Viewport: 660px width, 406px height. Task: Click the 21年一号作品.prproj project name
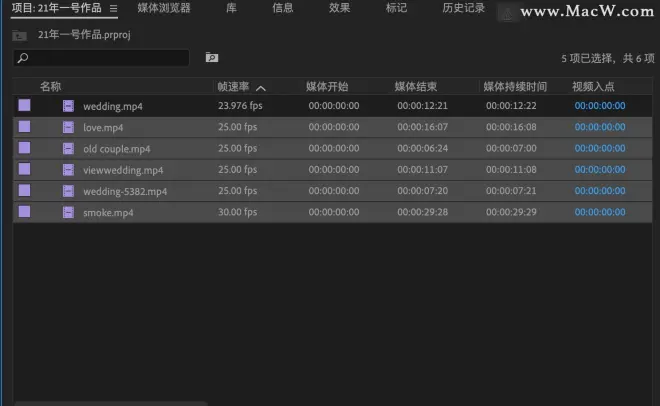[84, 34]
